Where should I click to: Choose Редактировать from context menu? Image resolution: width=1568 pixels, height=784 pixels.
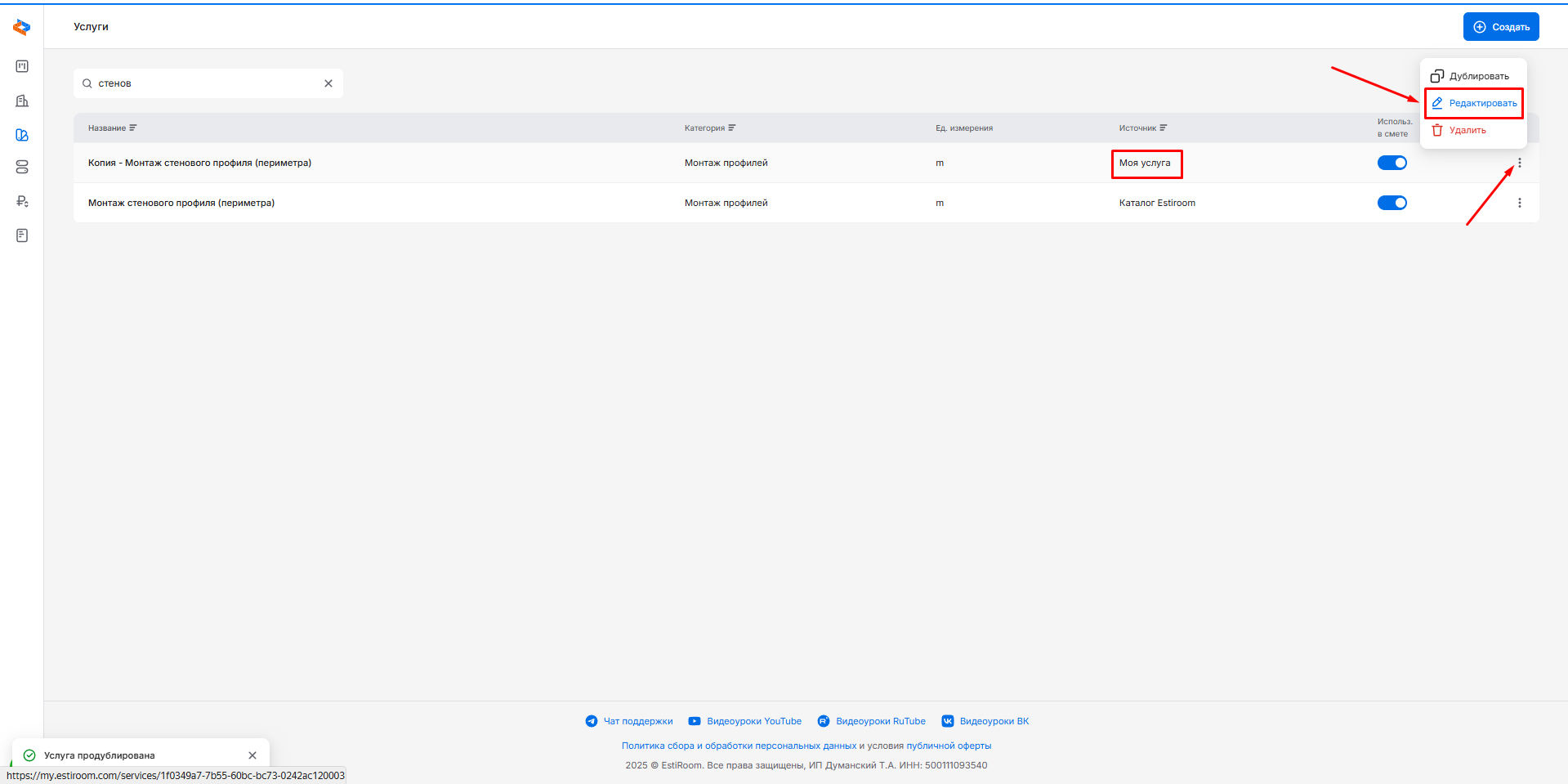(1474, 103)
